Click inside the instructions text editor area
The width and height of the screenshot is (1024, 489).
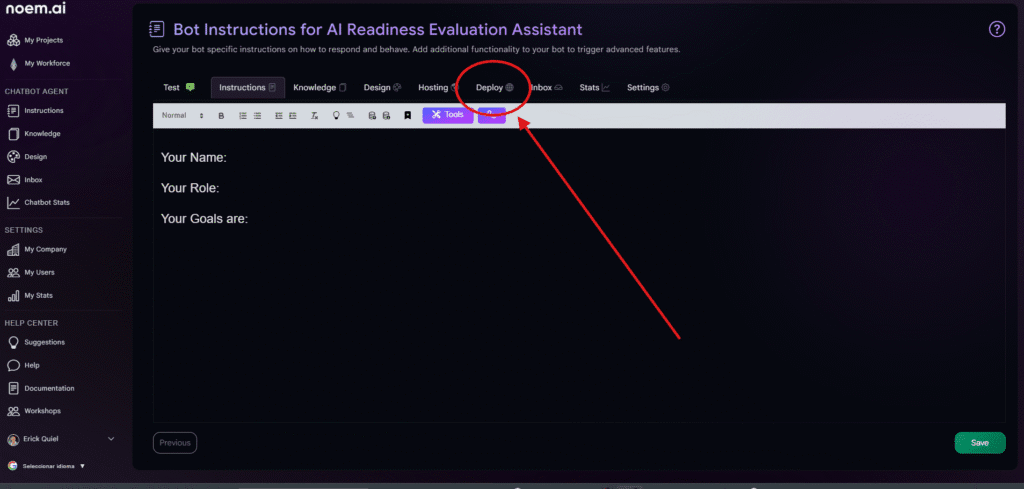pyautogui.click(x=580, y=300)
